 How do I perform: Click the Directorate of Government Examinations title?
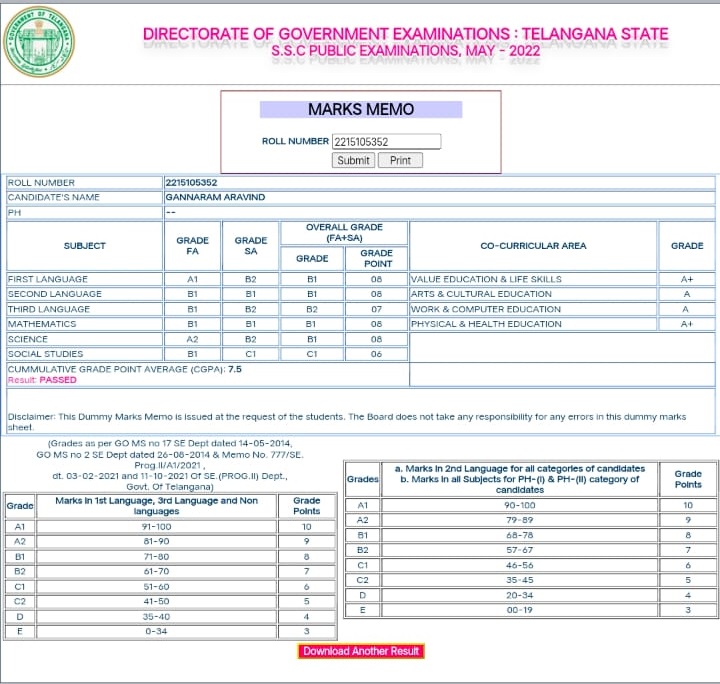click(x=405, y=34)
